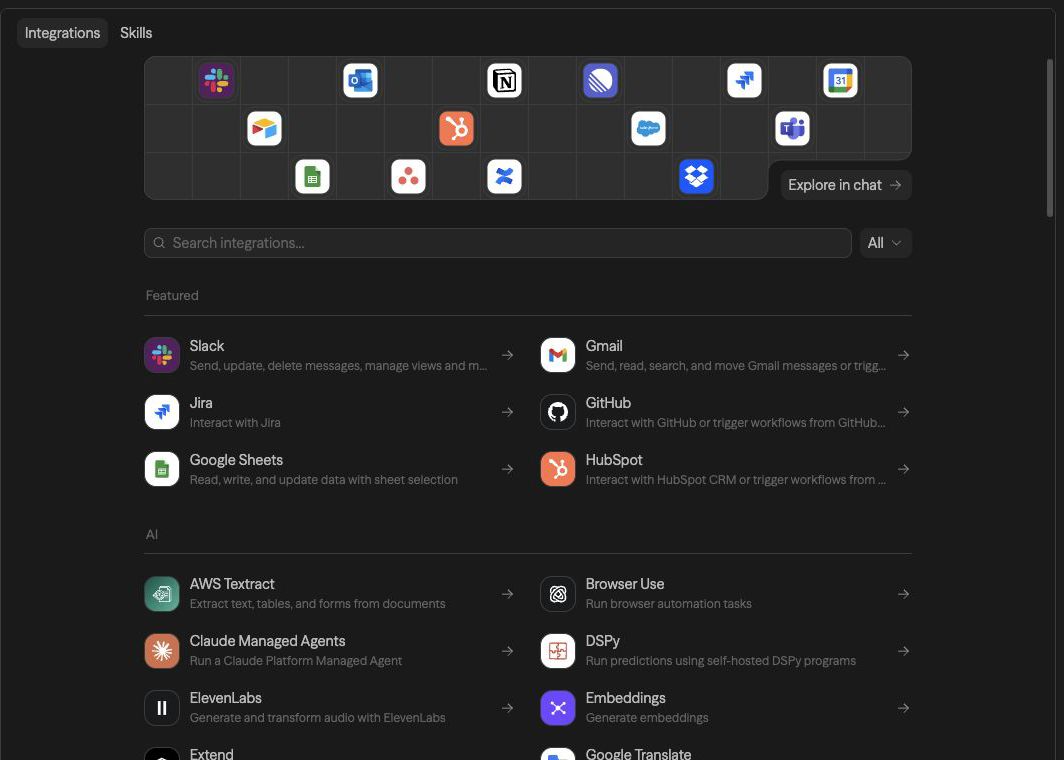This screenshot has height=760, width=1064.
Task: Click the Microsoft Teams icon in the banner
Action: [x=793, y=128]
